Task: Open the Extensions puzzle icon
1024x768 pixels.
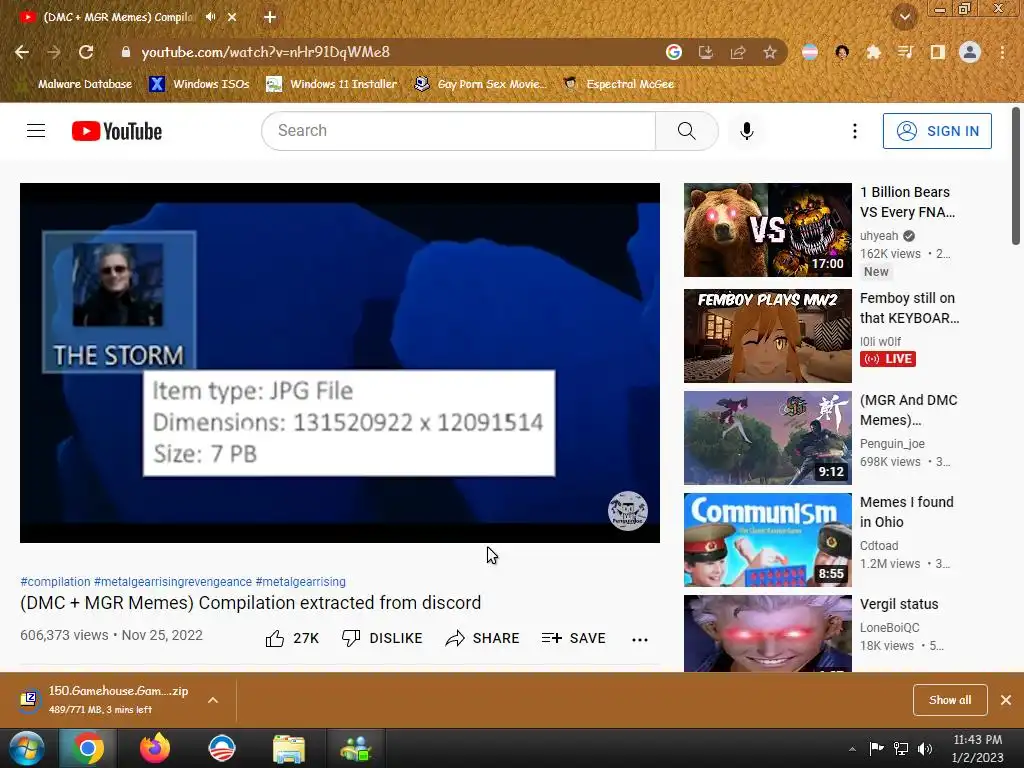Action: pyautogui.click(x=873, y=52)
